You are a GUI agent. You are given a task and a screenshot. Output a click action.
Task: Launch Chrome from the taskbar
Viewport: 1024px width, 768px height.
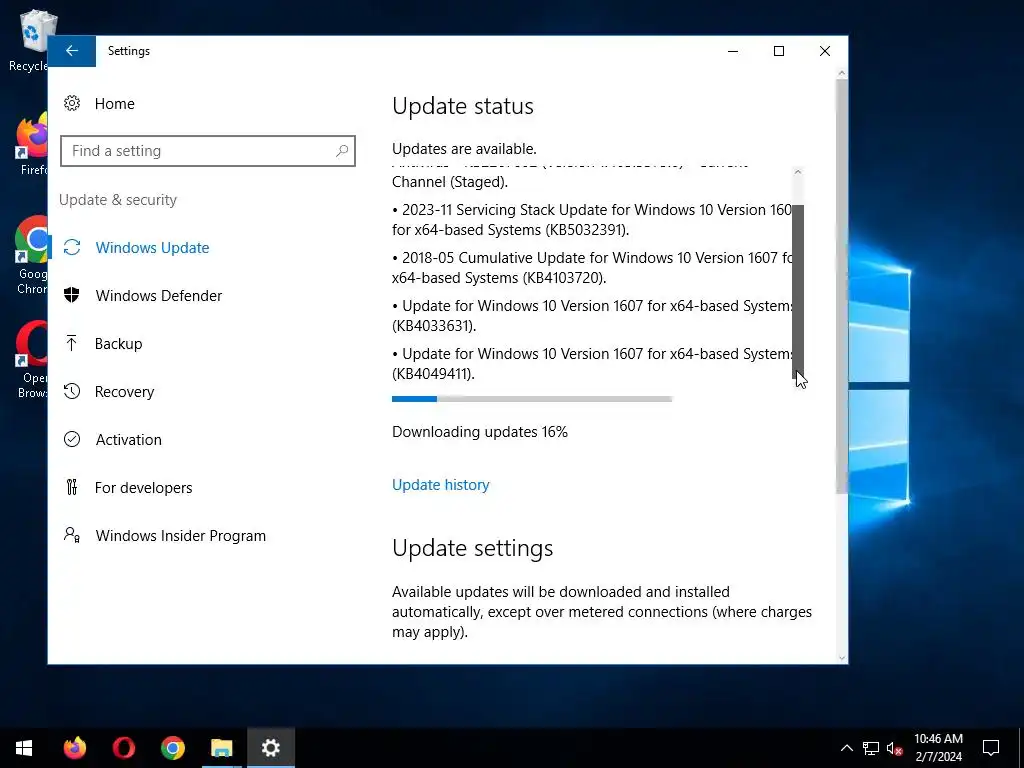pos(172,748)
